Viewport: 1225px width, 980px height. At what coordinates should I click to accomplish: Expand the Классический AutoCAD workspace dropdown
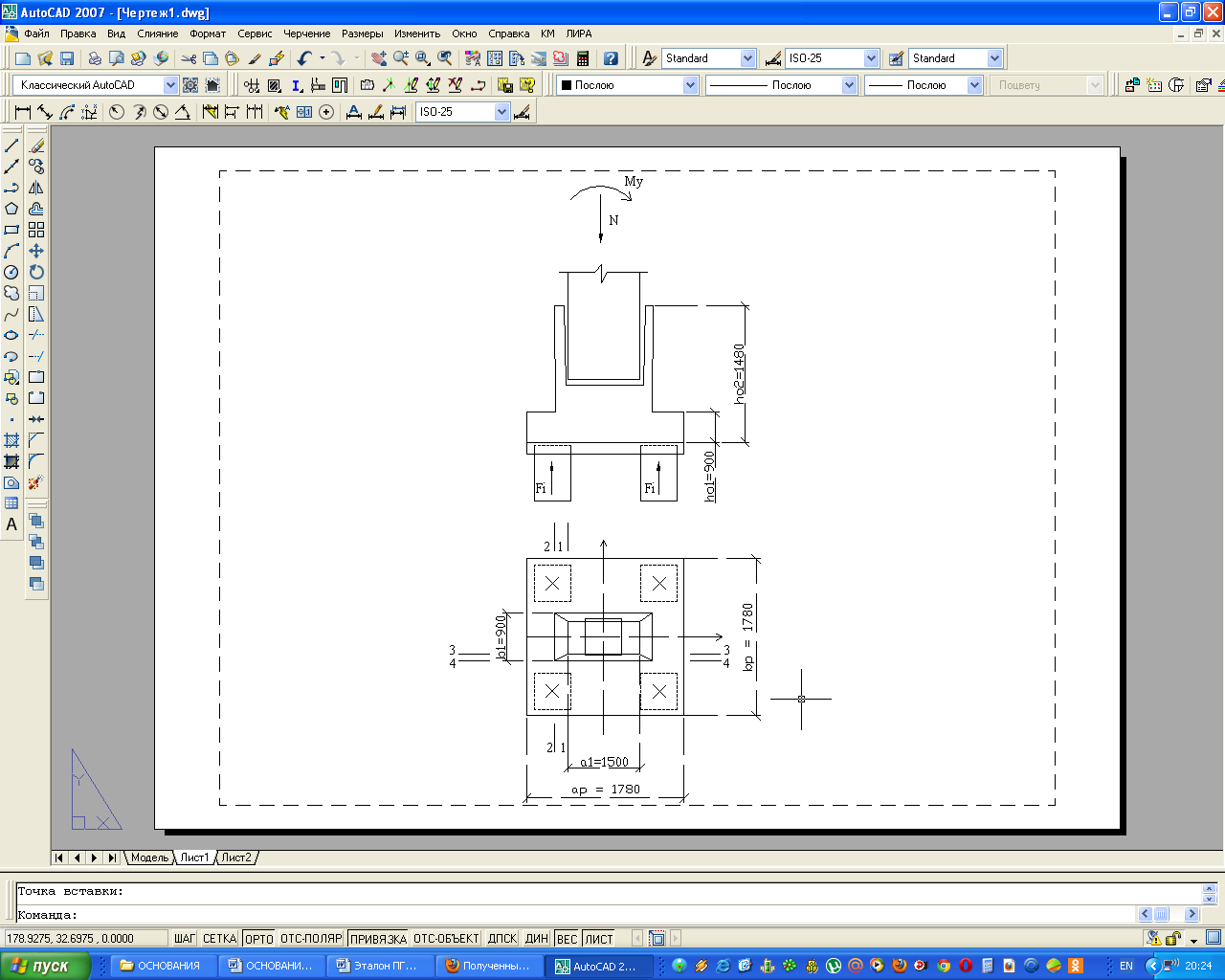click(x=170, y=85)
